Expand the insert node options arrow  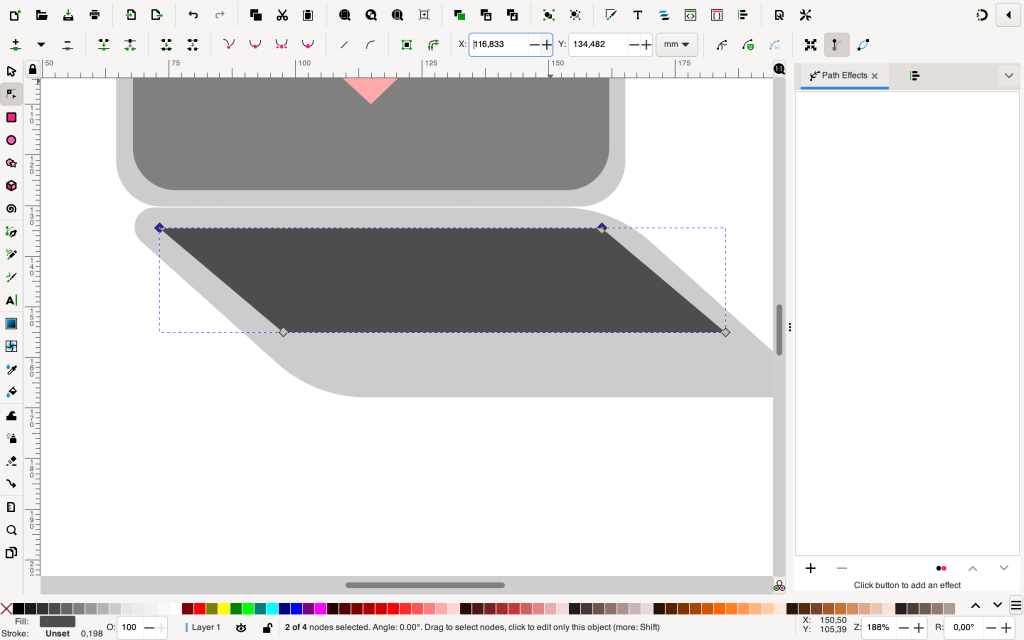(x=41, y=44)
